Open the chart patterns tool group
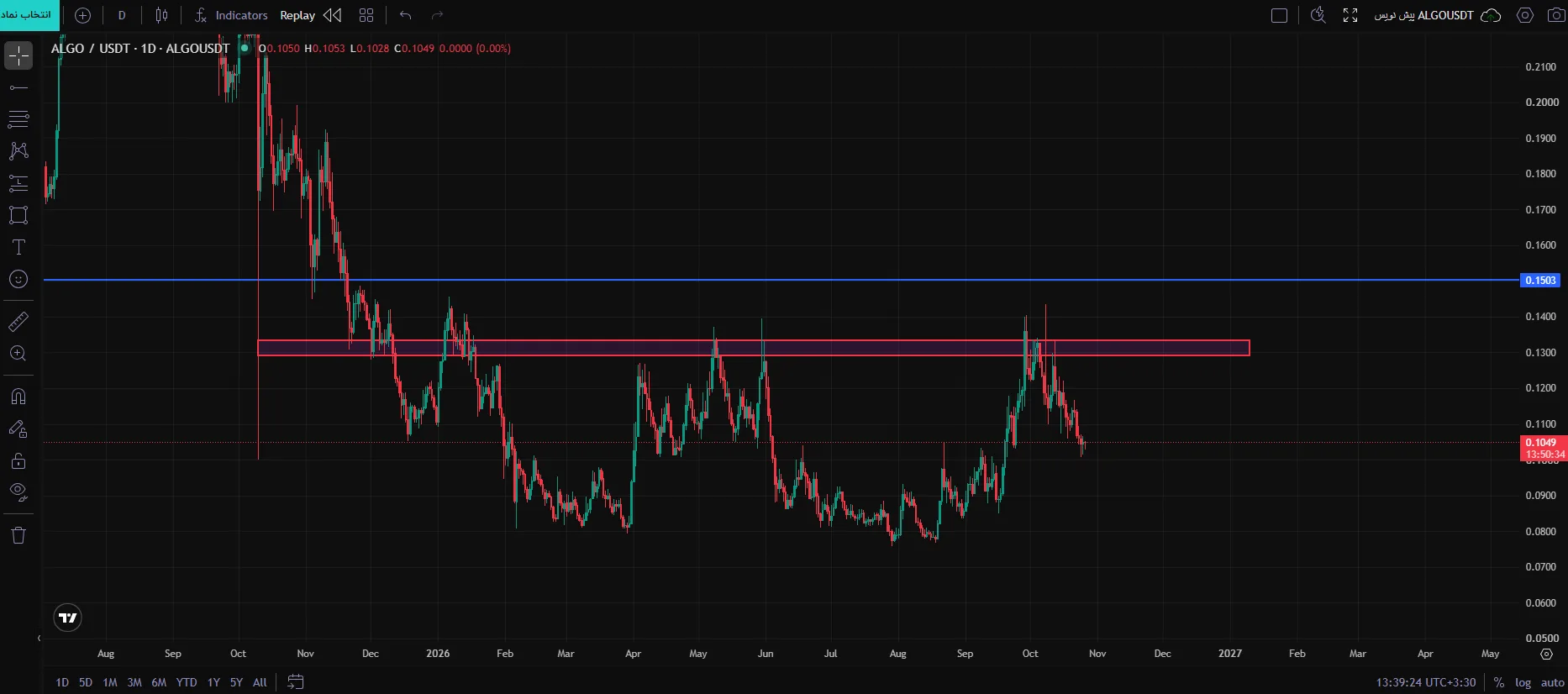The image size is (1568, 694). tap(18, 151)
